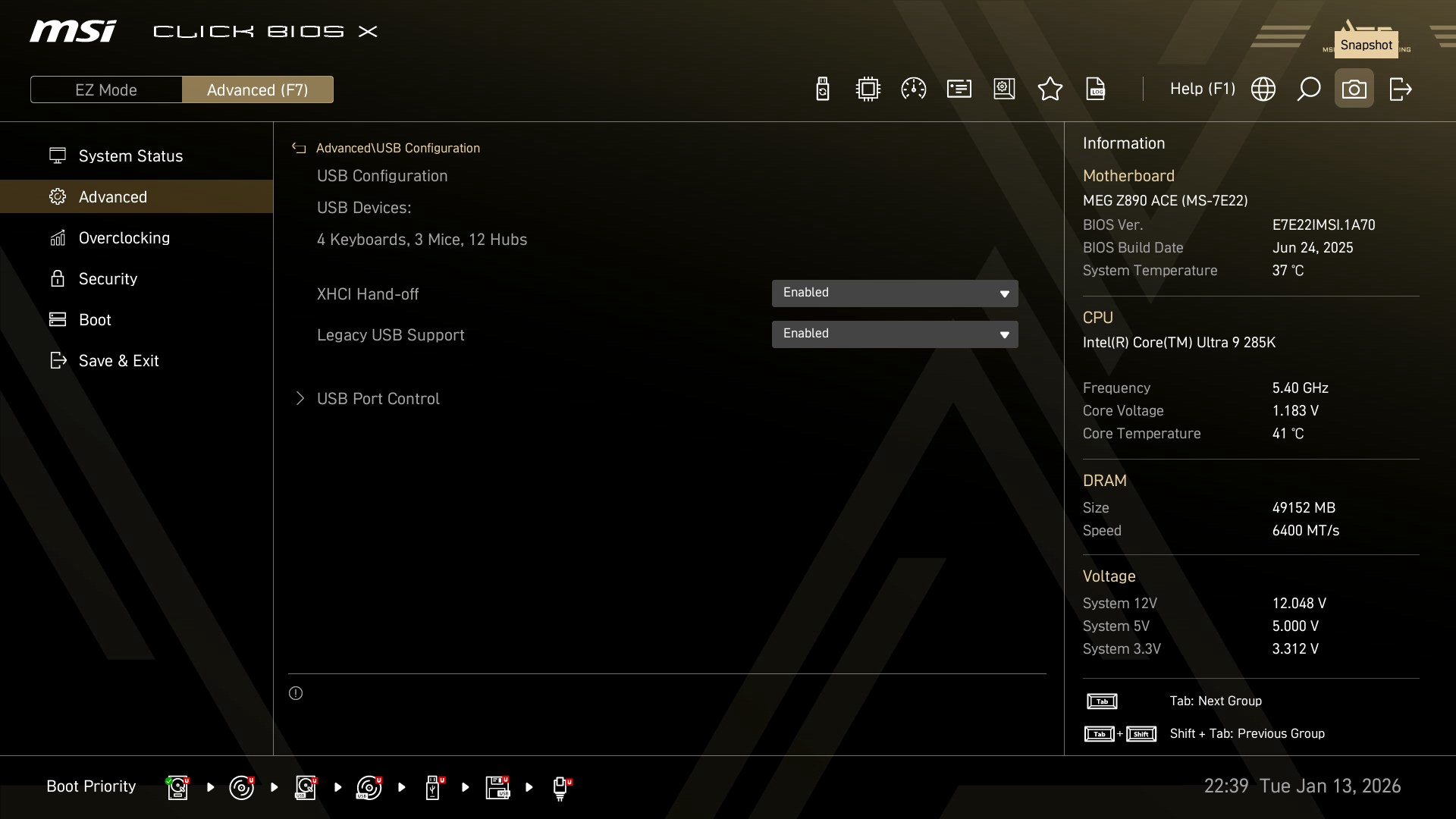
Task: Open search with magnifier icon
Action: click(x=1308, y=89)
